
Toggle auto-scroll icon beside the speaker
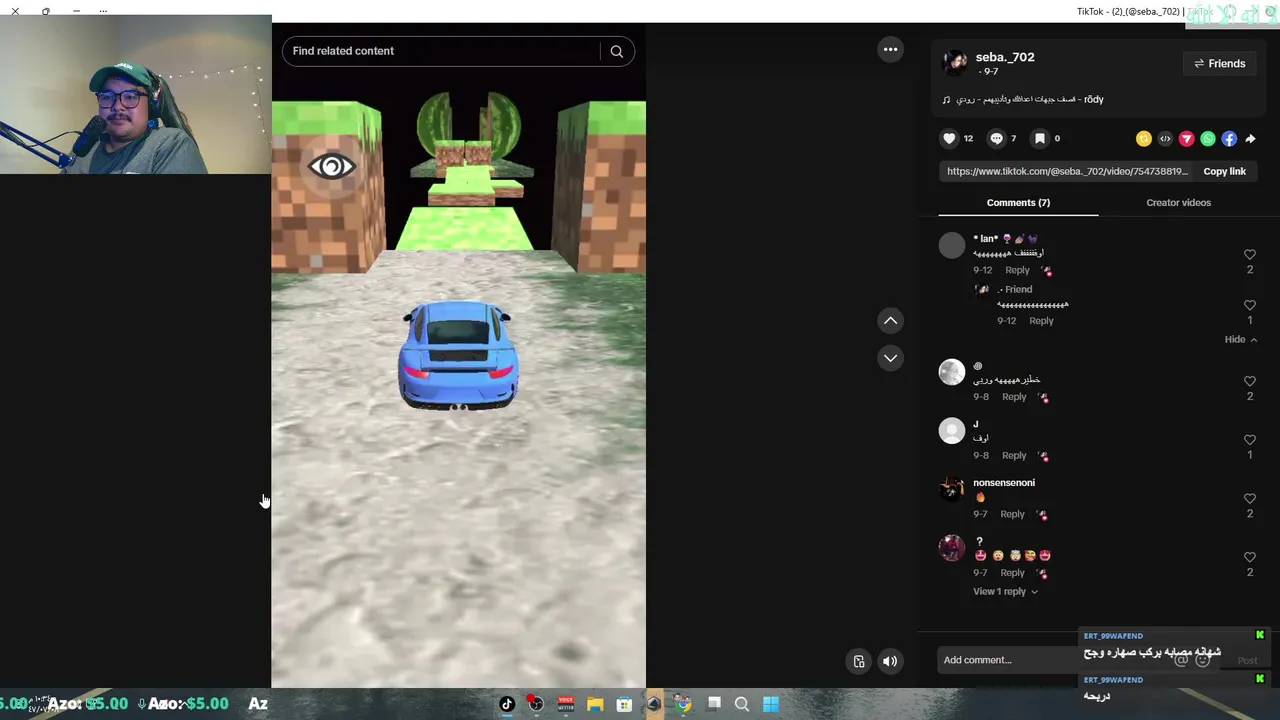(859, 661)
